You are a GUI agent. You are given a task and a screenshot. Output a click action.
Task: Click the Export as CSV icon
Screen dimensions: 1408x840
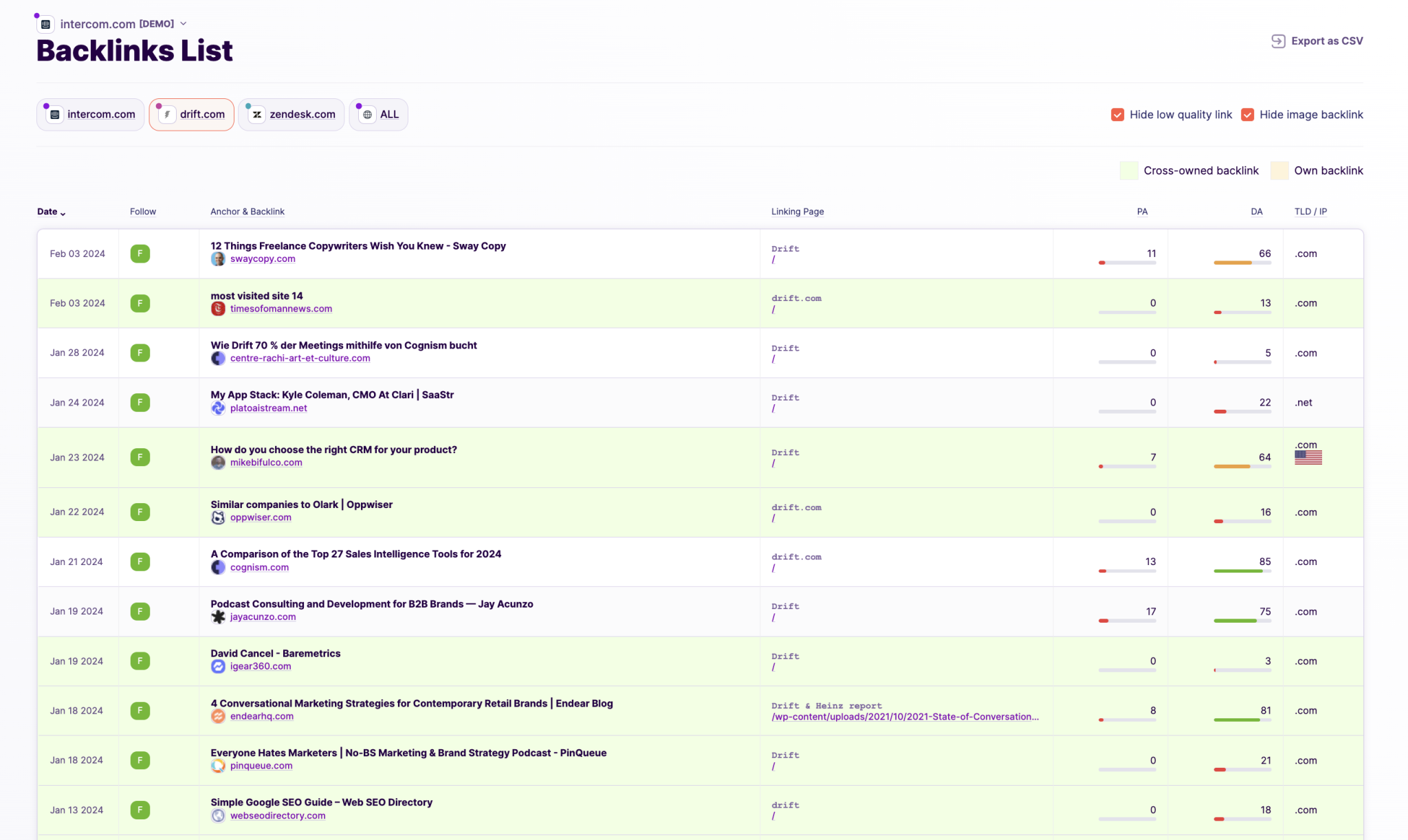point(1277,41)
